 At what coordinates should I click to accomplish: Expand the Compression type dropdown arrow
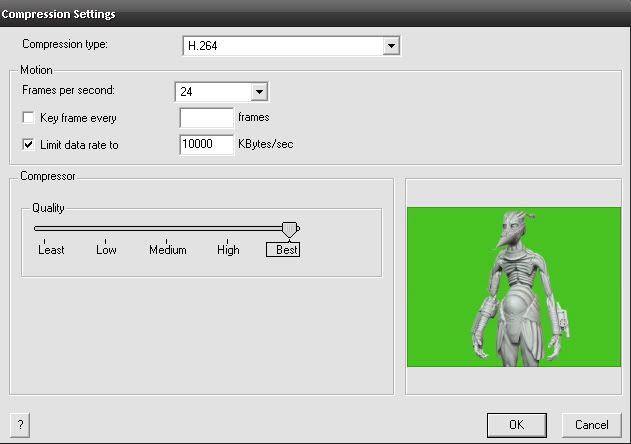391,46
